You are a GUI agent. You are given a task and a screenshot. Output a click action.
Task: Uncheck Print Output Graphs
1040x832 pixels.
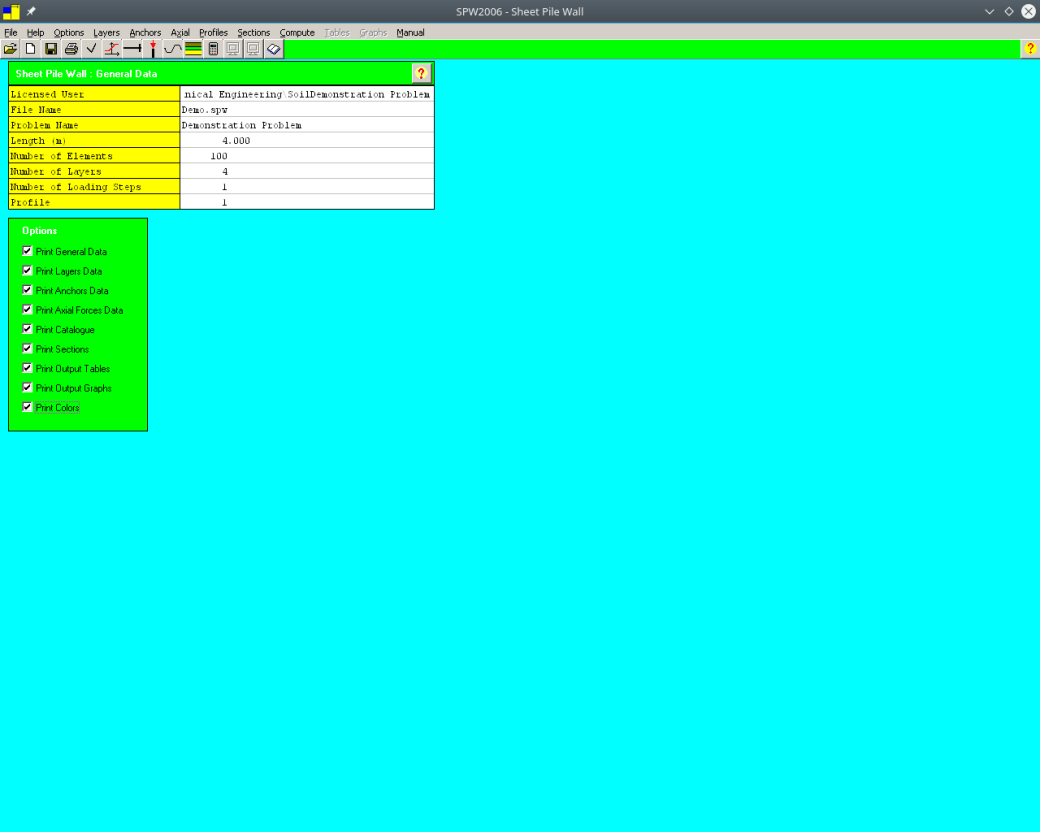click(x=26, y=387)
